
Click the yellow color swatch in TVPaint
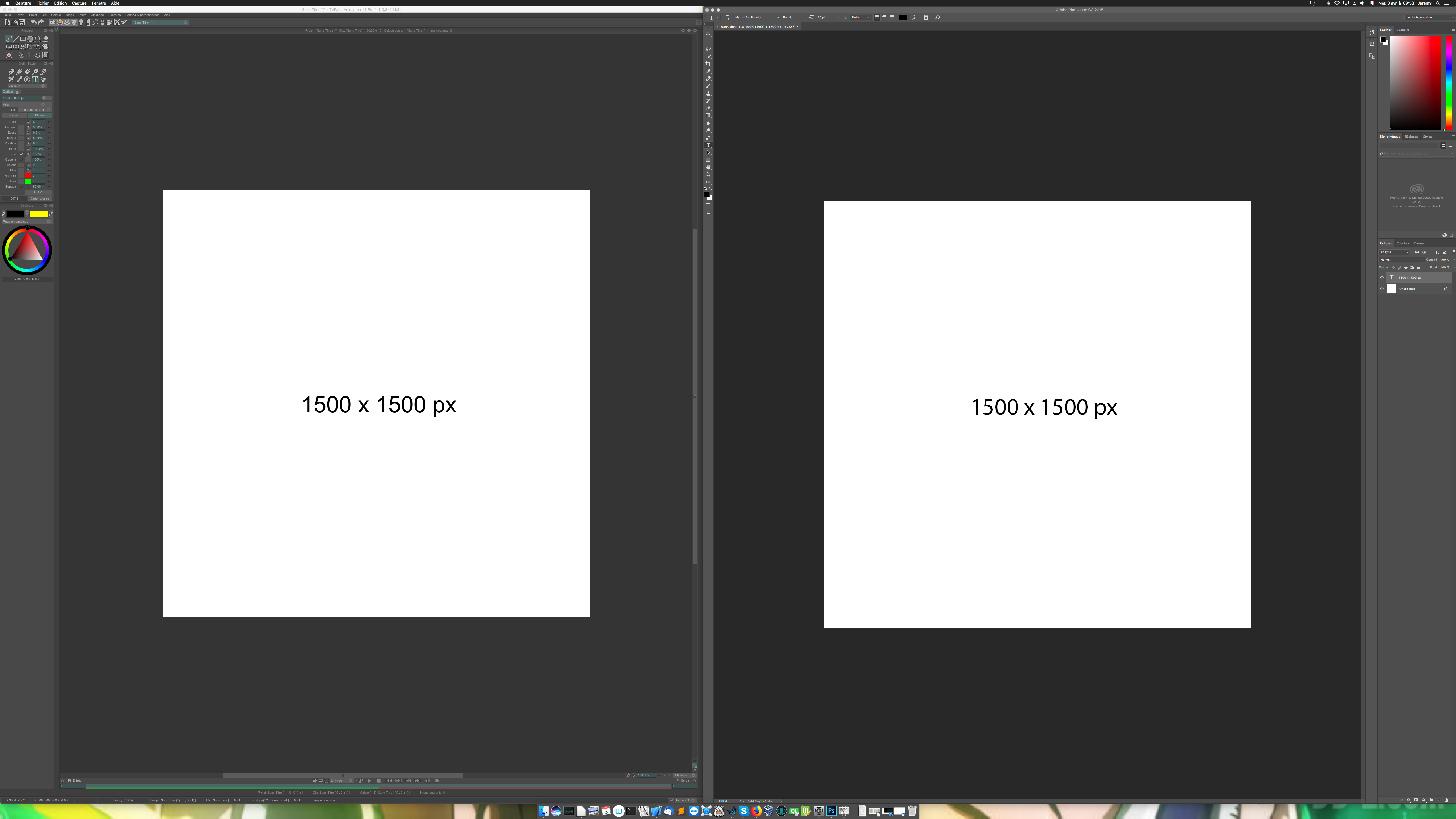(39, 214)
